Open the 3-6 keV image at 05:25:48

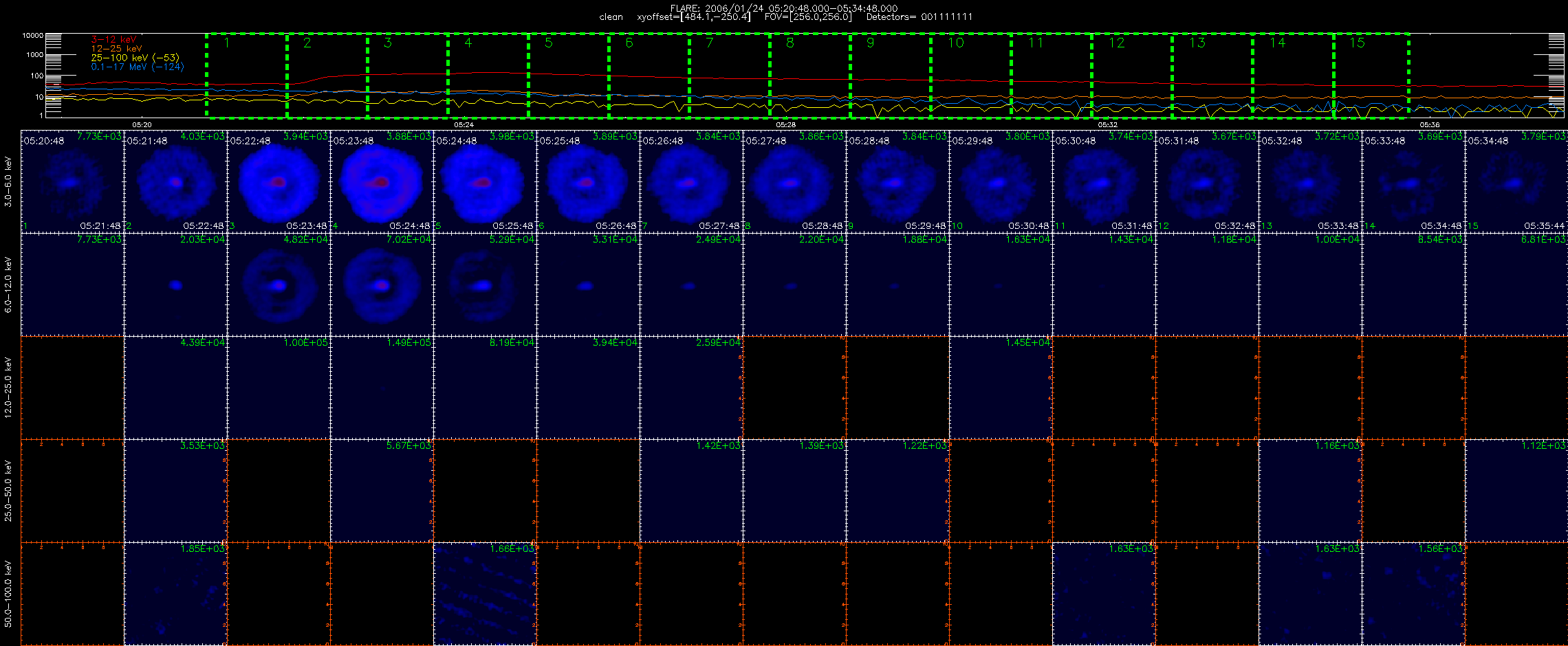pos(588,181)
